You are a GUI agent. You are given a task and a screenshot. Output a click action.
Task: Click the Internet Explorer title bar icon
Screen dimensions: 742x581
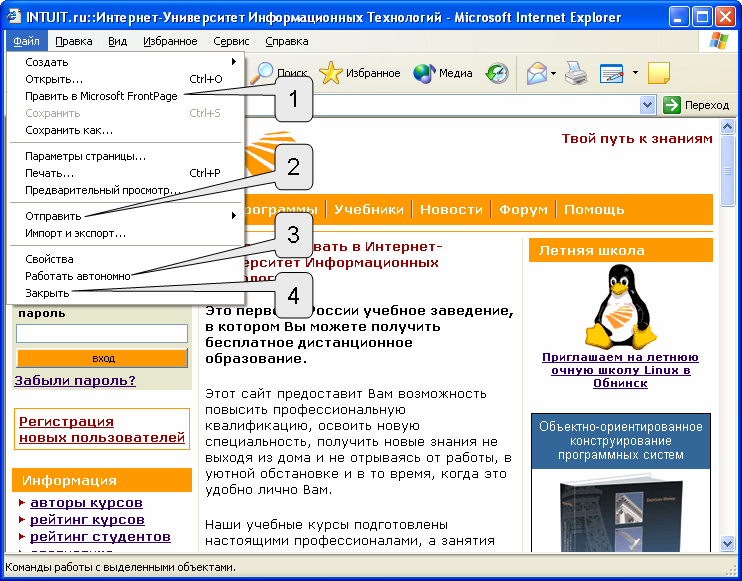[x=14, y=16]
